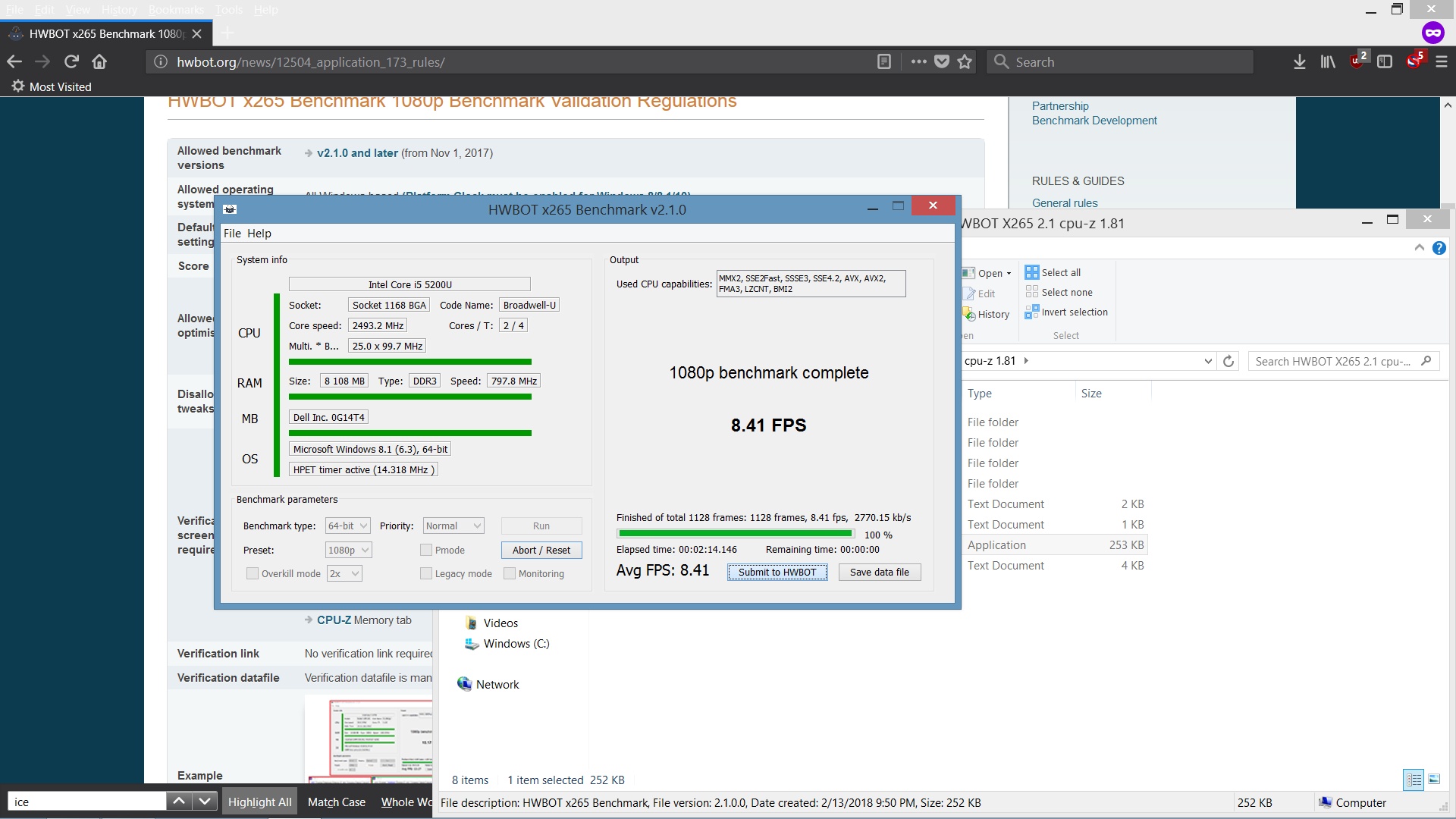Enable Legacy mode checkbox
The image size is (1456, 819).
point(426,573)
